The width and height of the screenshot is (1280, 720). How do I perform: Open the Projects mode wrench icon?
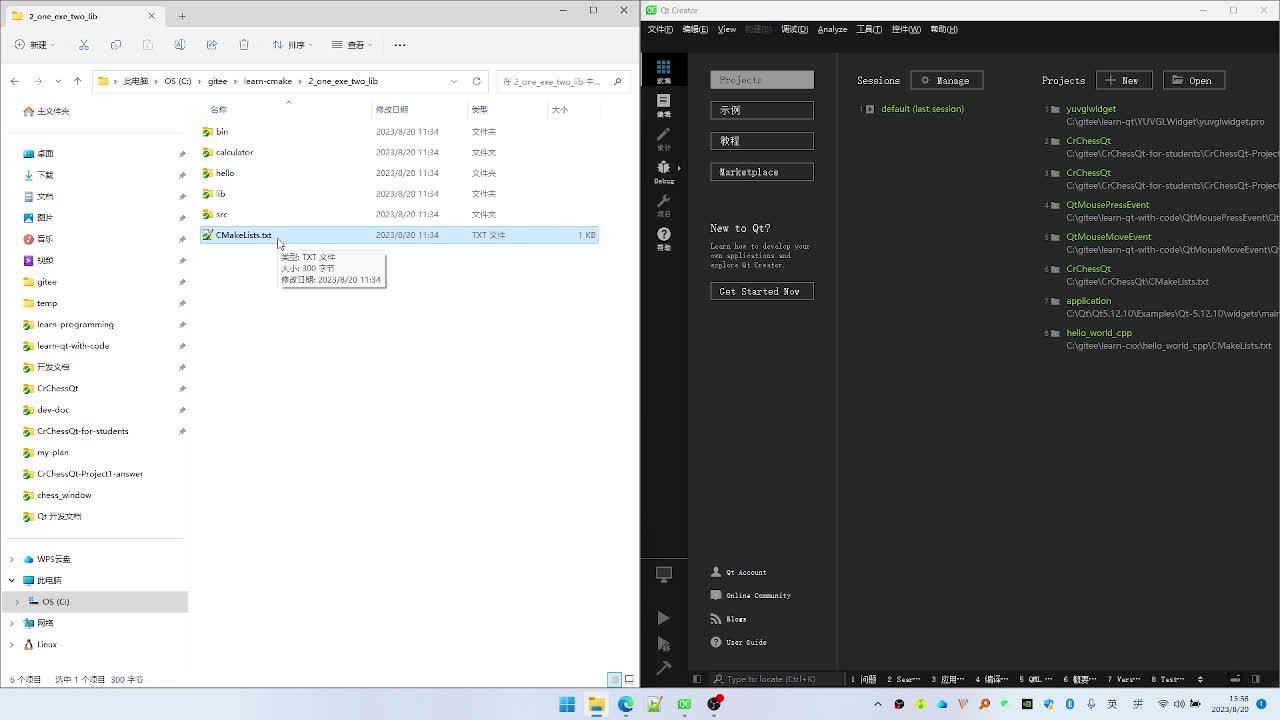663,200
